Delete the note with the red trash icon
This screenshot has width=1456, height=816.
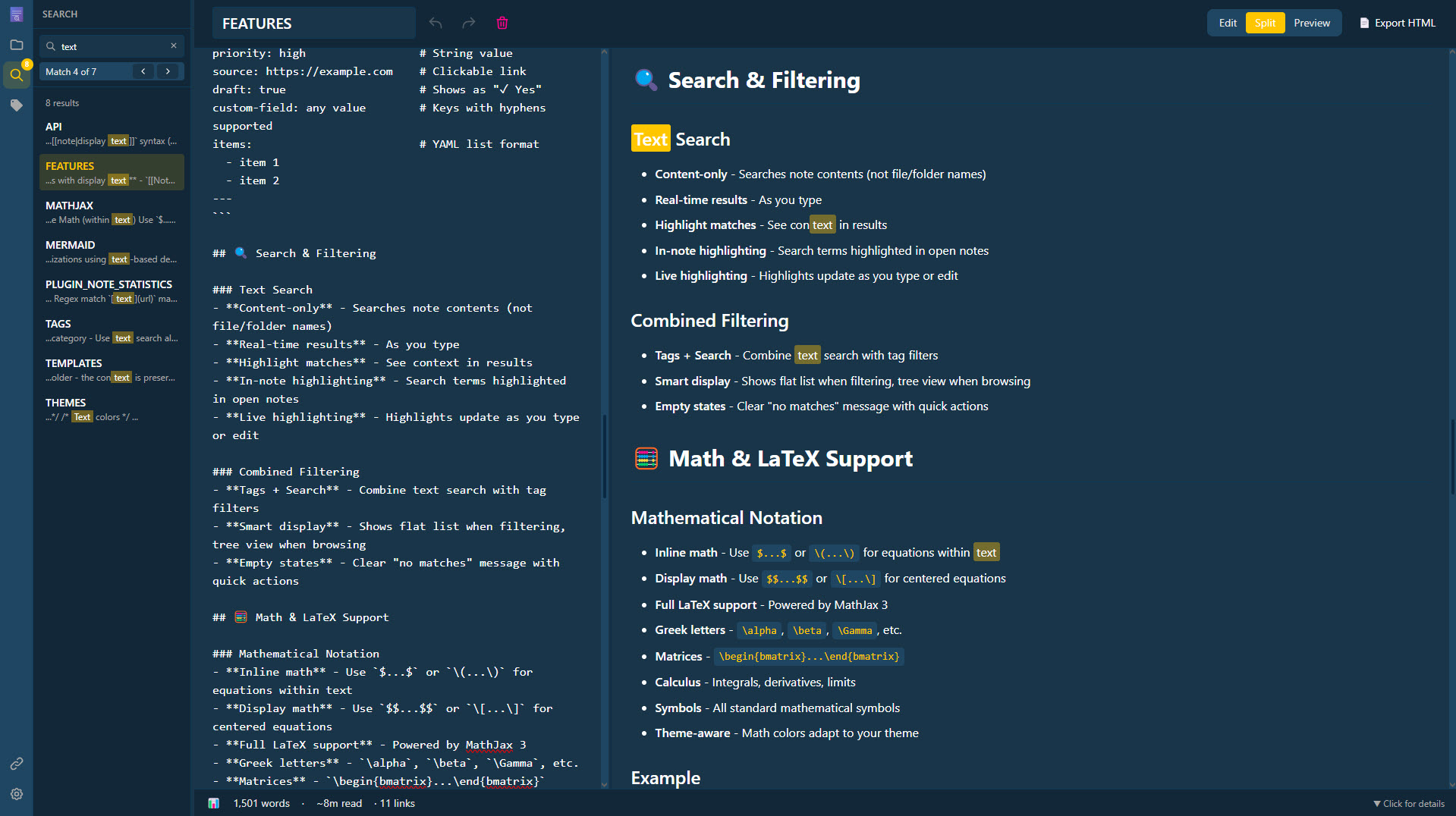point(502,23)
